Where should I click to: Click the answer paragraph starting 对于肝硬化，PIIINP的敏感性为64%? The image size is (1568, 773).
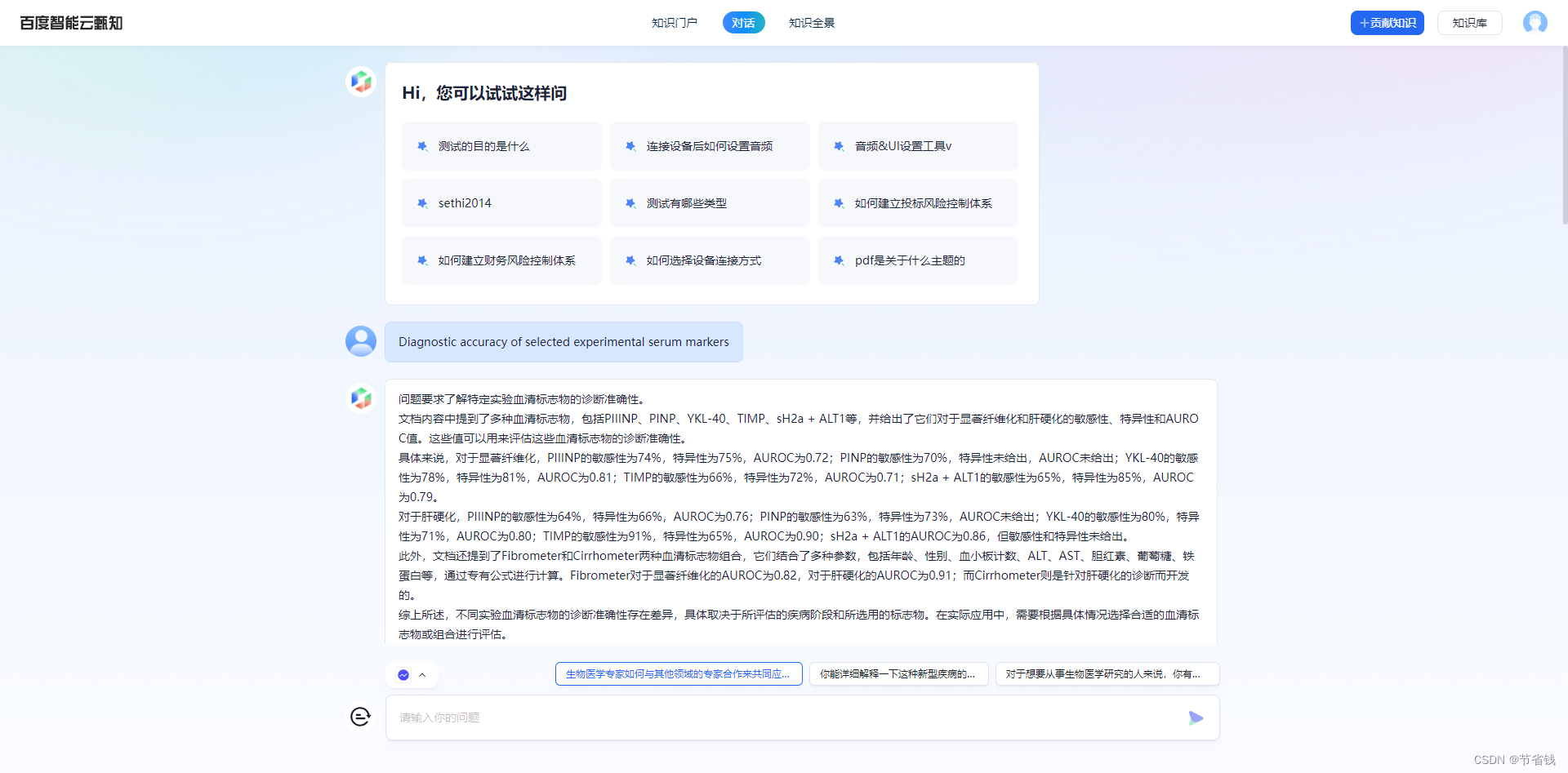coord(799,526)
